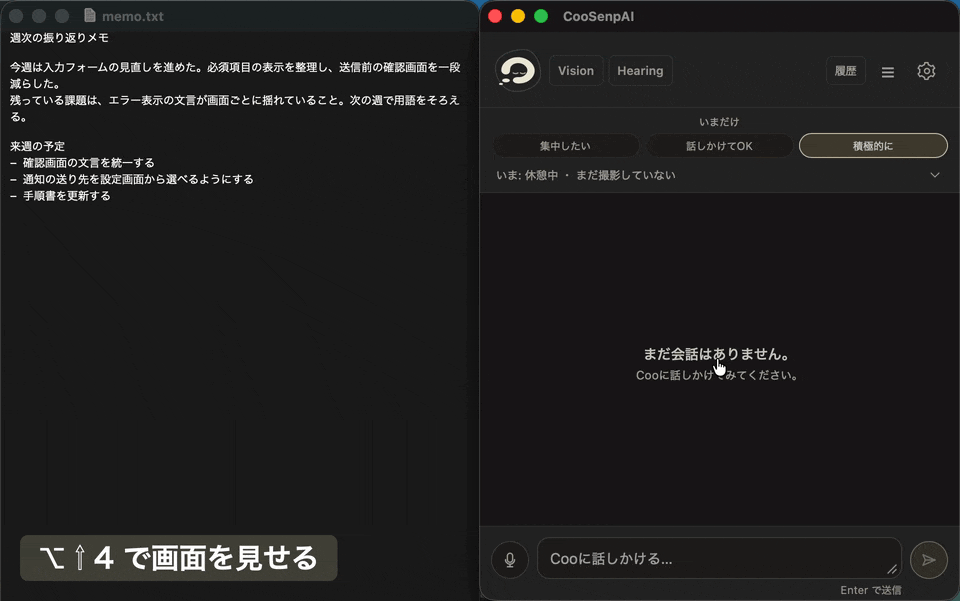
Task: Grab the message field resize handle
Action: point(892,570)
